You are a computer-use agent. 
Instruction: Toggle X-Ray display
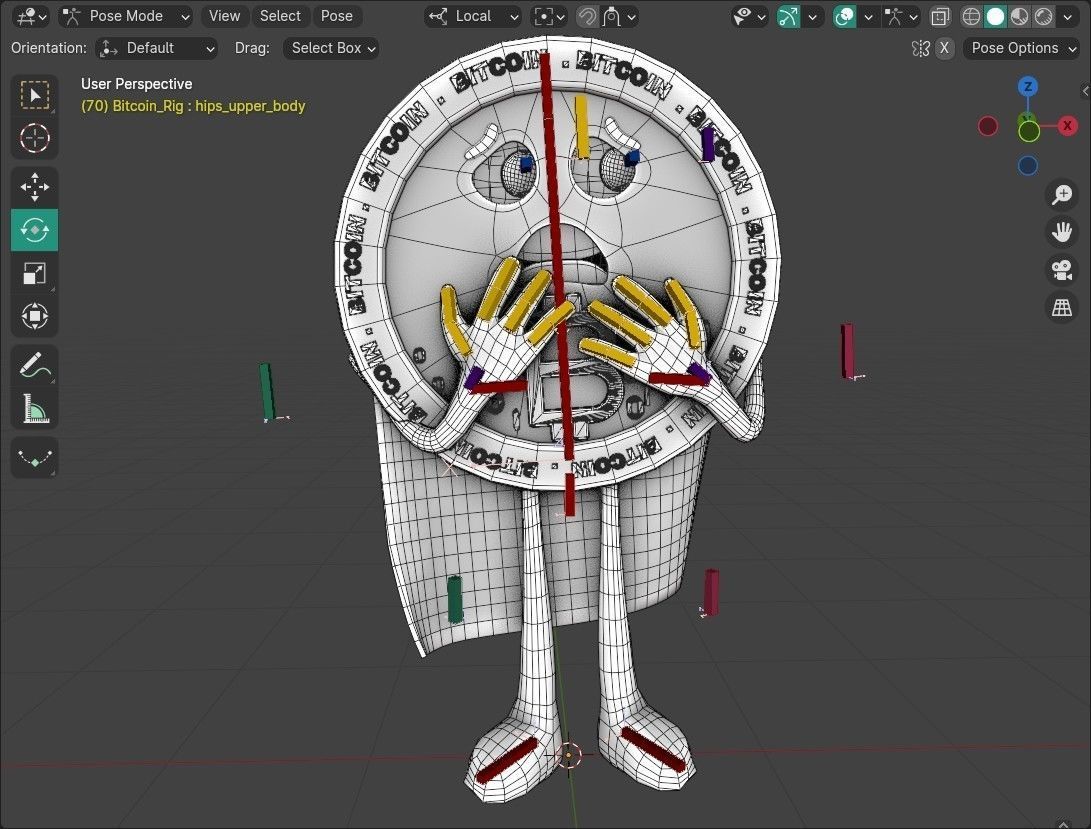pos(940,16)
